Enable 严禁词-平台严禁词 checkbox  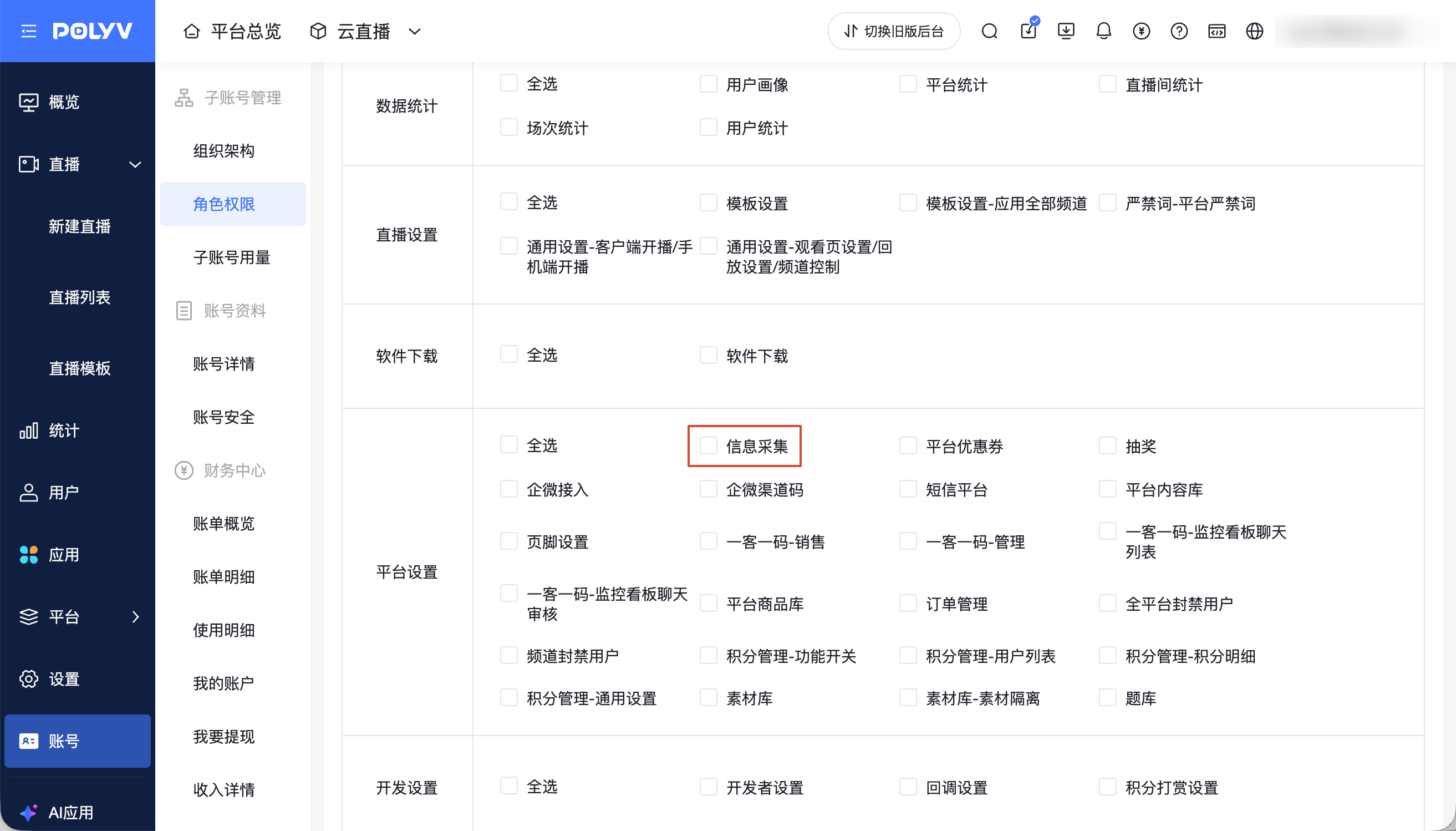pos(1108,202)
